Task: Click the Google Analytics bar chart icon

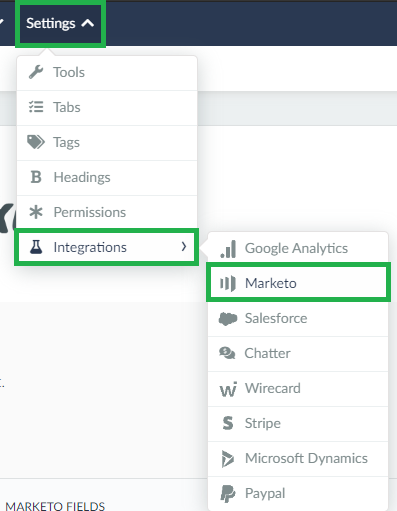Action: 228,249
